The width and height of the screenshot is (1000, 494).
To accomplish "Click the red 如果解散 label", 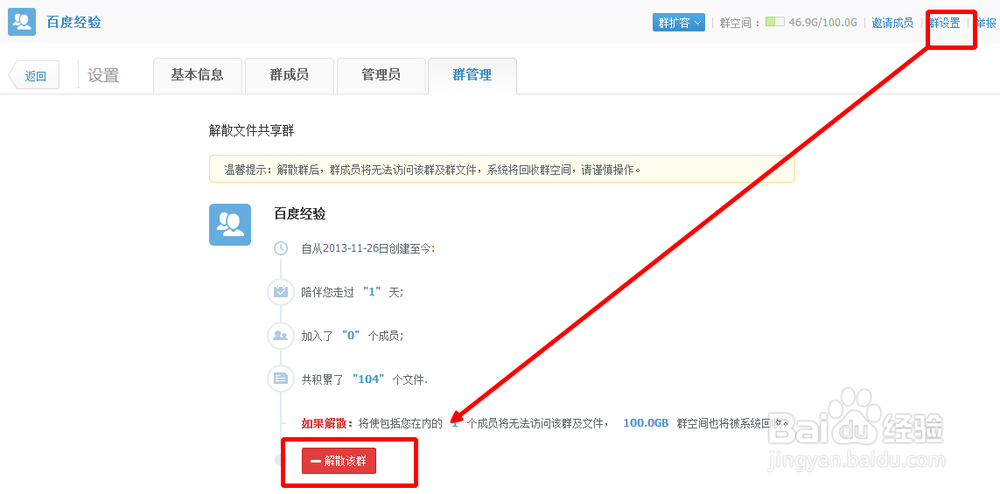I will [327, 423].
